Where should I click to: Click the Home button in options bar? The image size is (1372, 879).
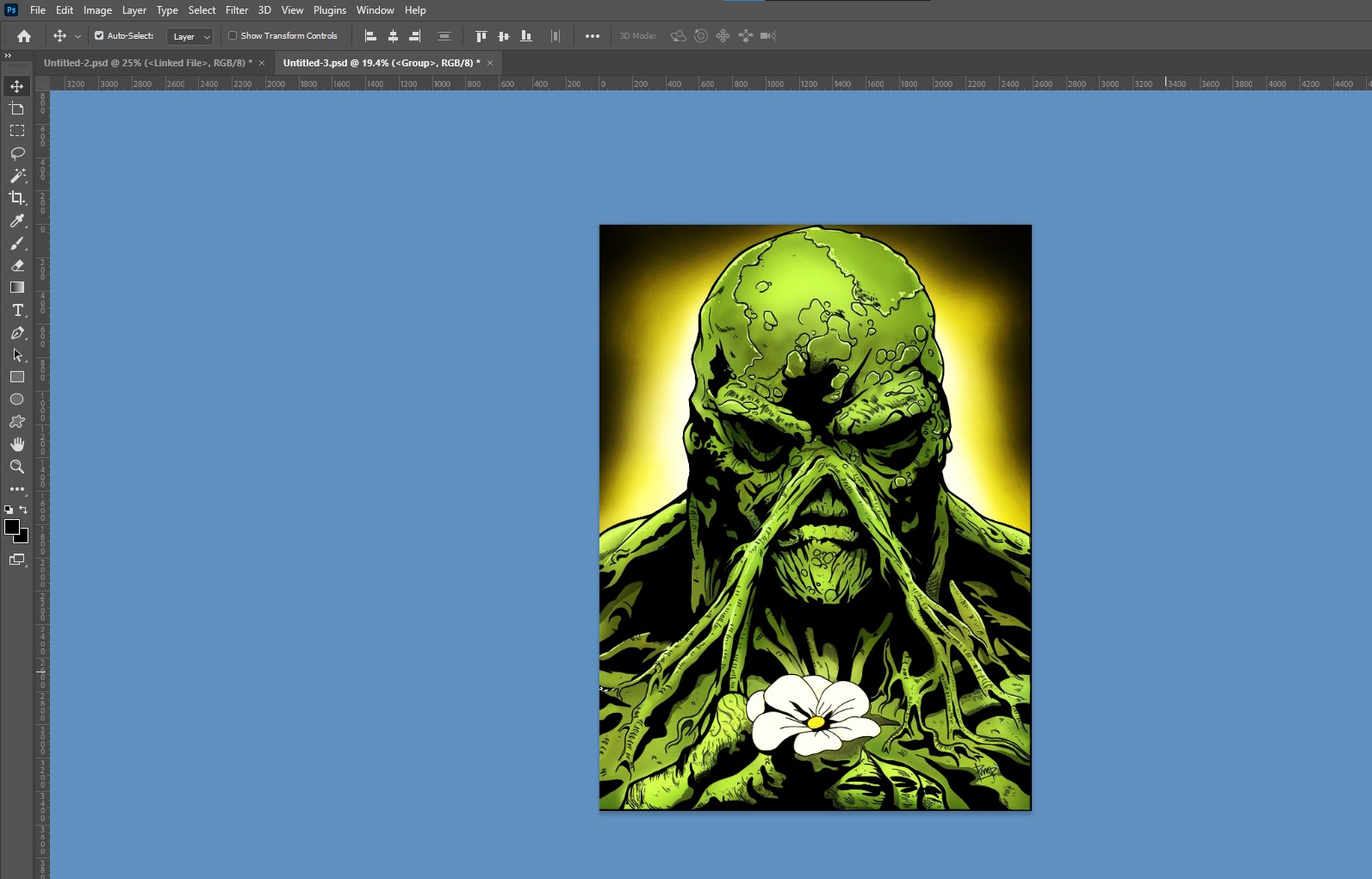[24, 36]
